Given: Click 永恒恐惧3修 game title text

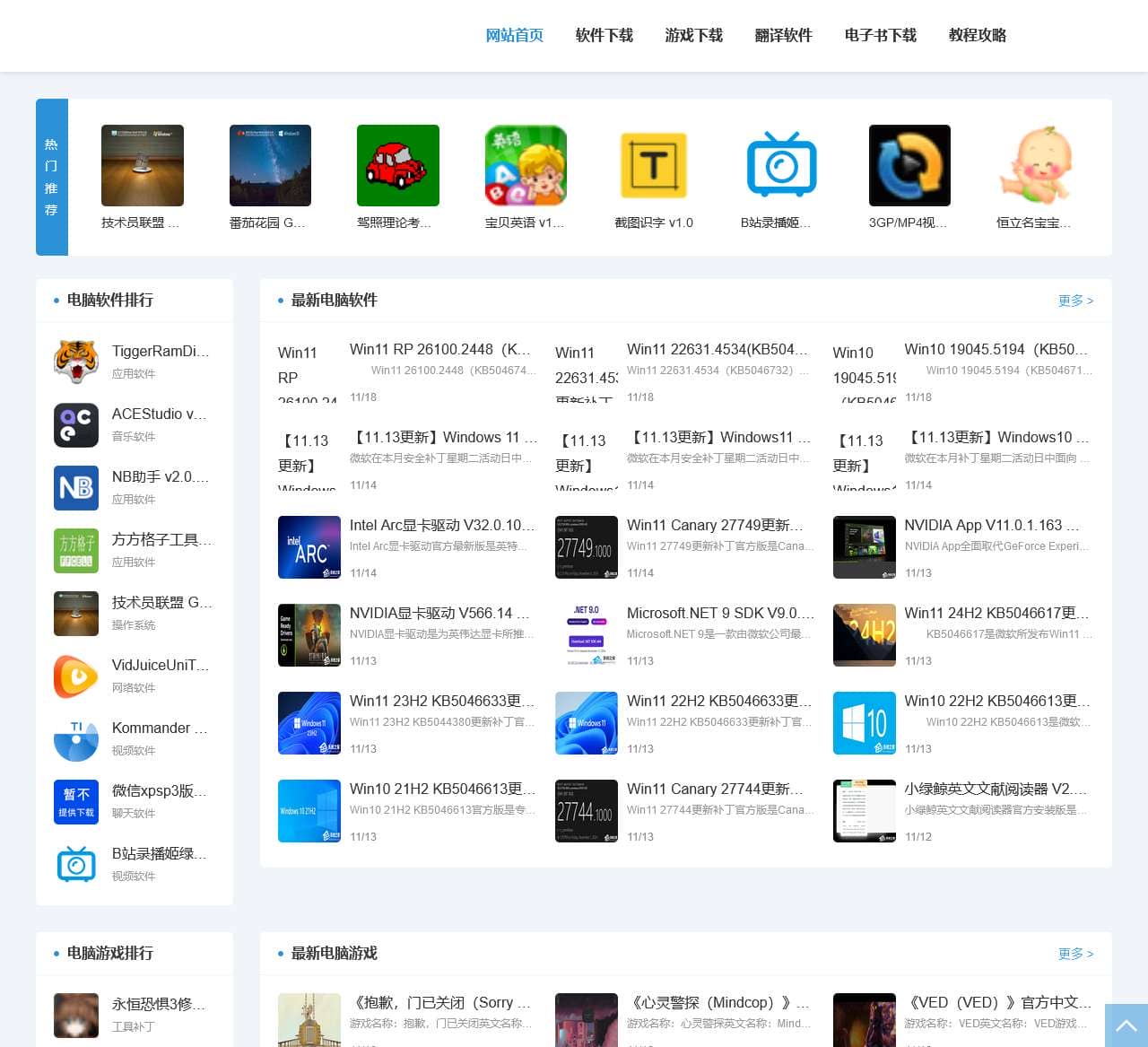Looking at the screenshot, I should point(159,1004).
